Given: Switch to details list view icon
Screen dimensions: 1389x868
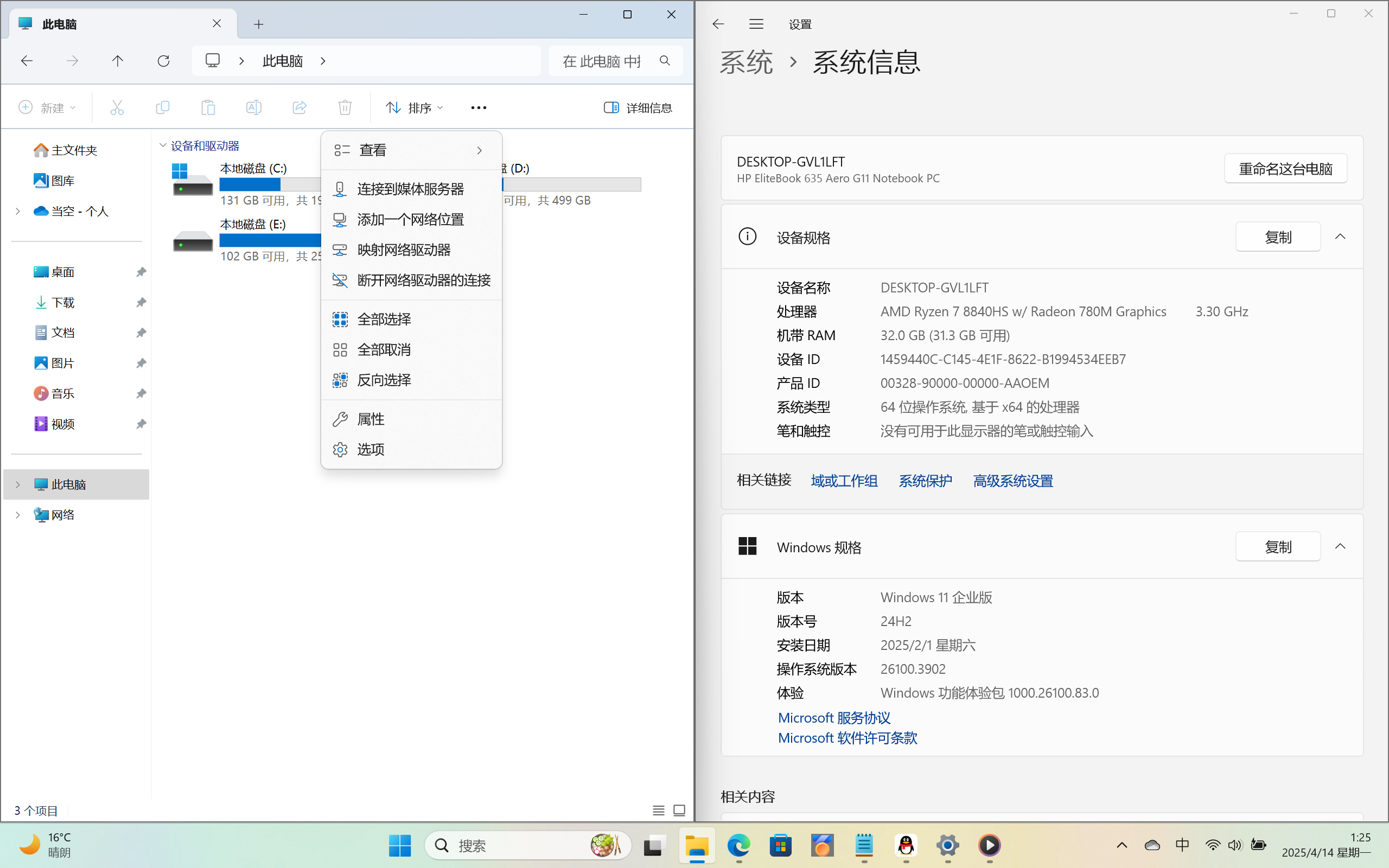Looking at the screenshot, I should click(658, 810).
